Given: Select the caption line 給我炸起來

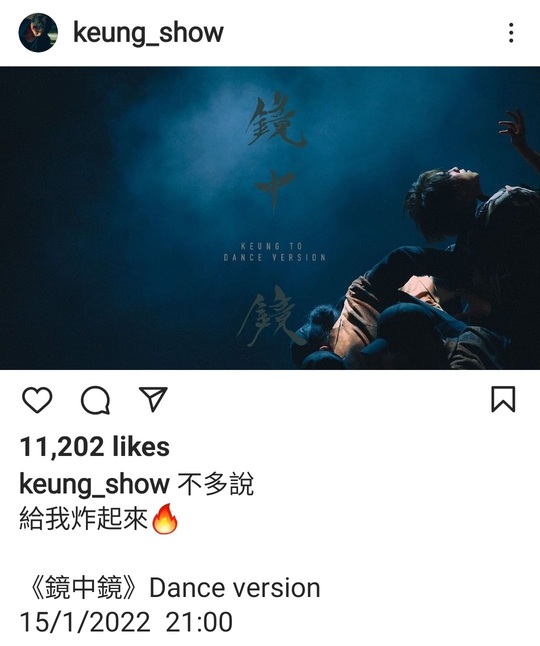Looking at the screenshot, I should click(x=84, y=519).
